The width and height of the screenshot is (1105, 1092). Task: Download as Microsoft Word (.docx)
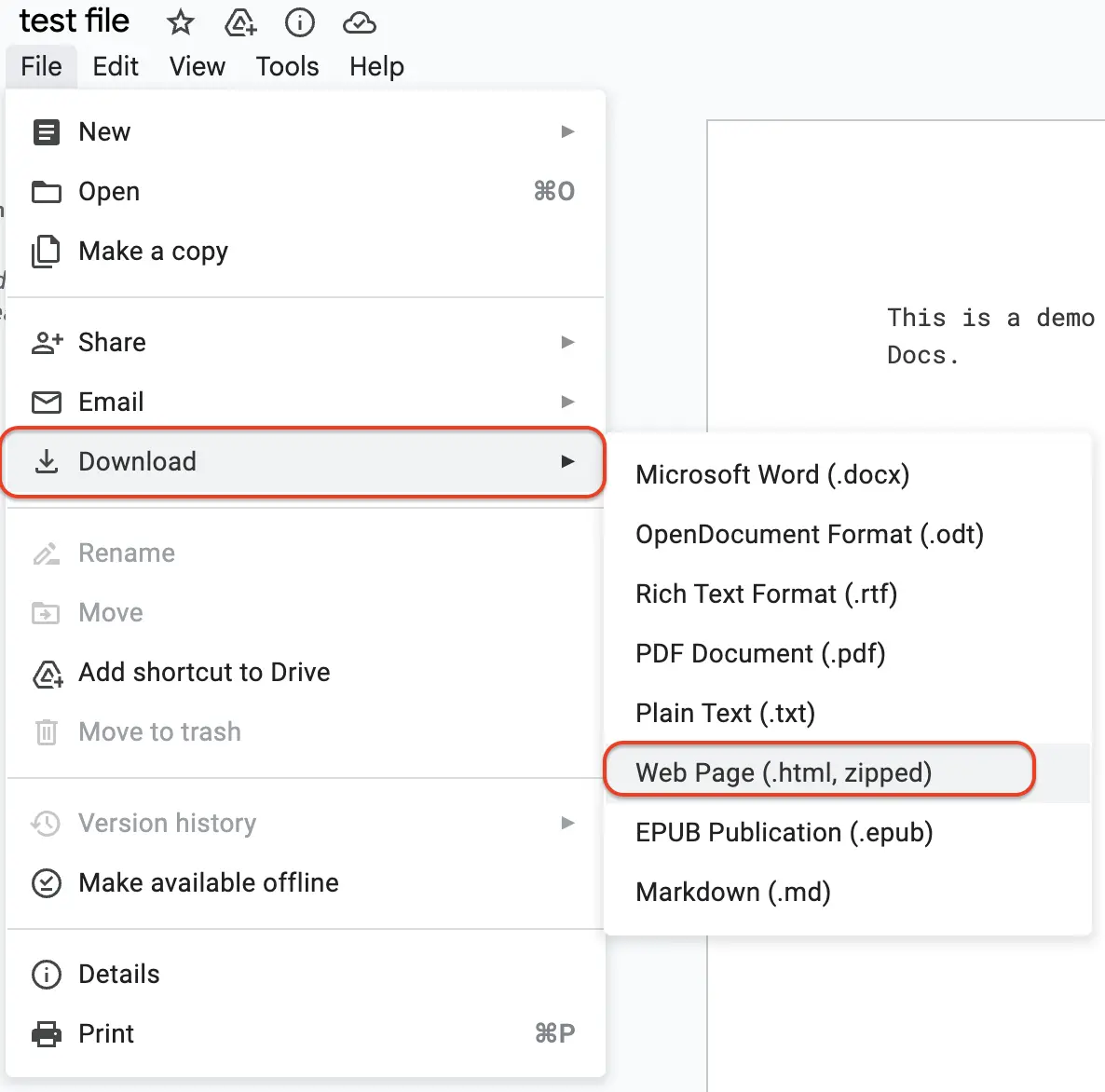tap(848, 474)
